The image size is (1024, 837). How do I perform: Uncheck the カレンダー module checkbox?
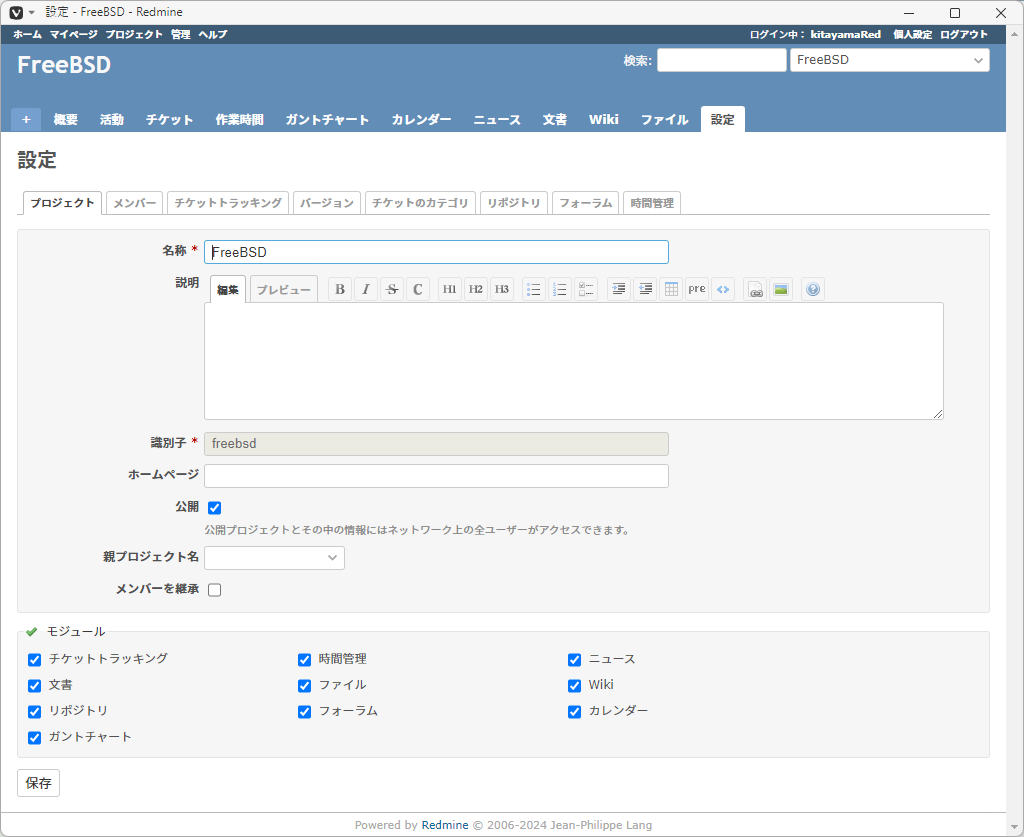(x=575, y=712)
